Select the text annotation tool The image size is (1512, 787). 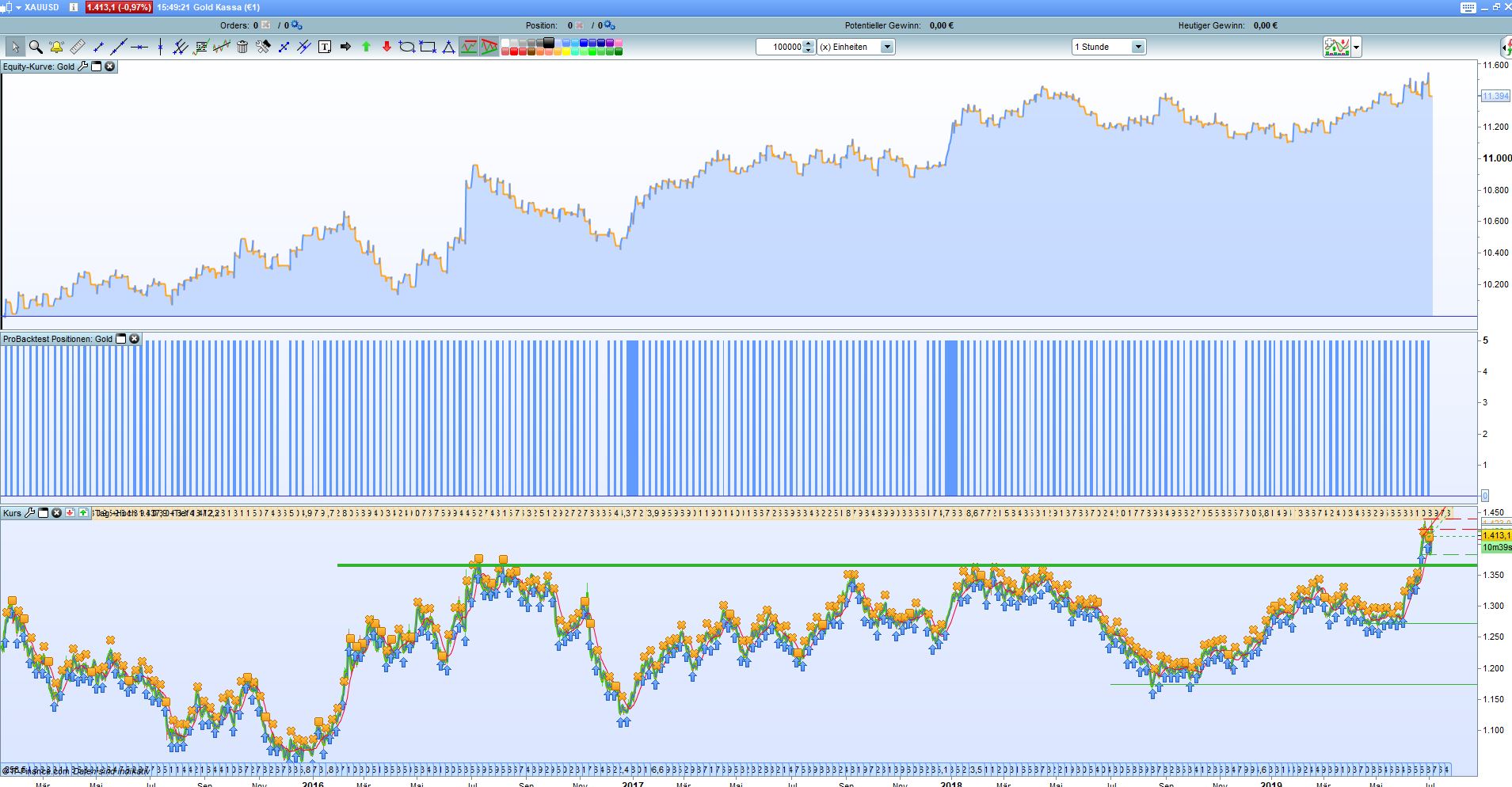[324, 47]
